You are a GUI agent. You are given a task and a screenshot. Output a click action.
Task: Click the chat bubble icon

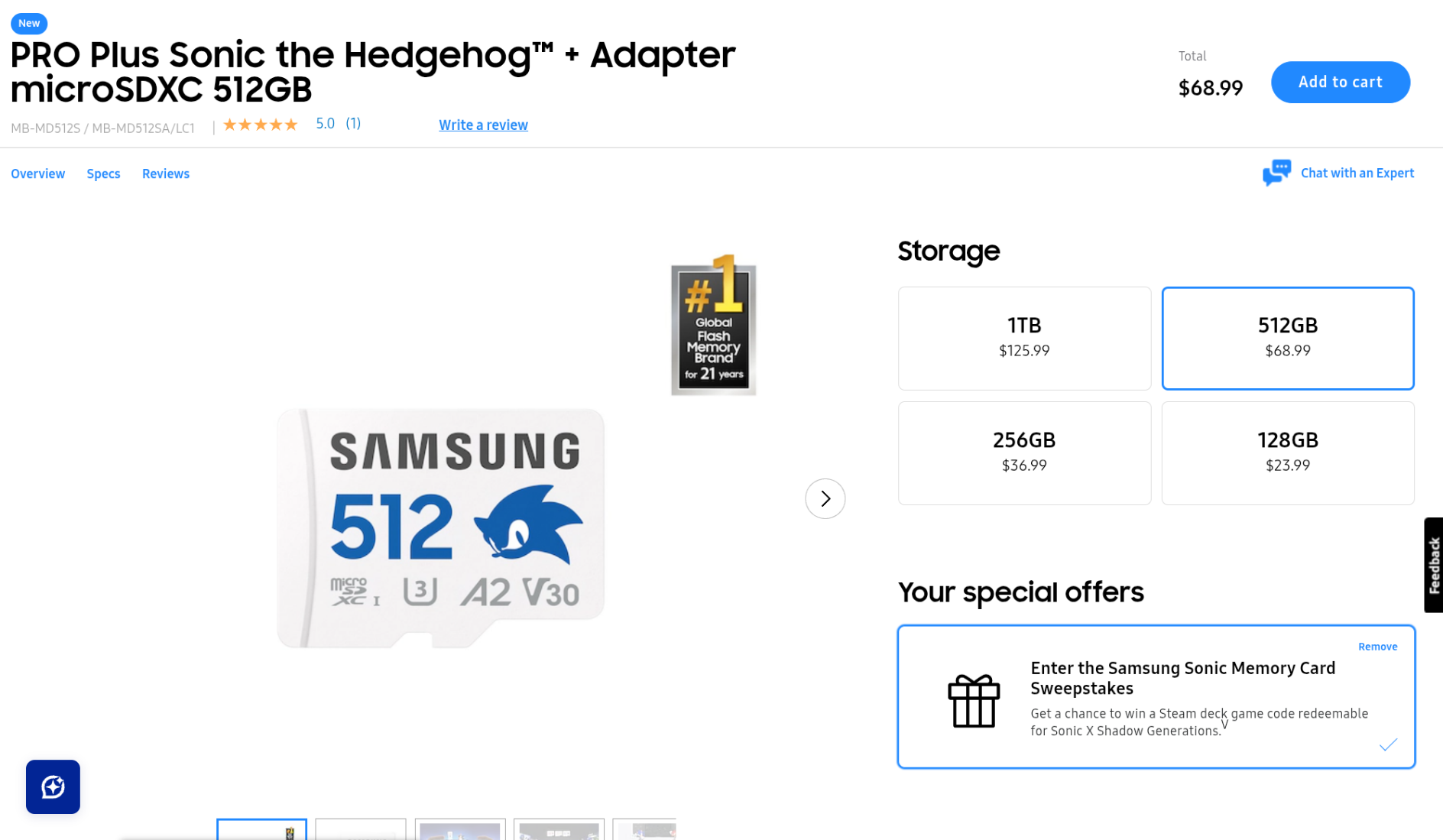pos(1276,173)
